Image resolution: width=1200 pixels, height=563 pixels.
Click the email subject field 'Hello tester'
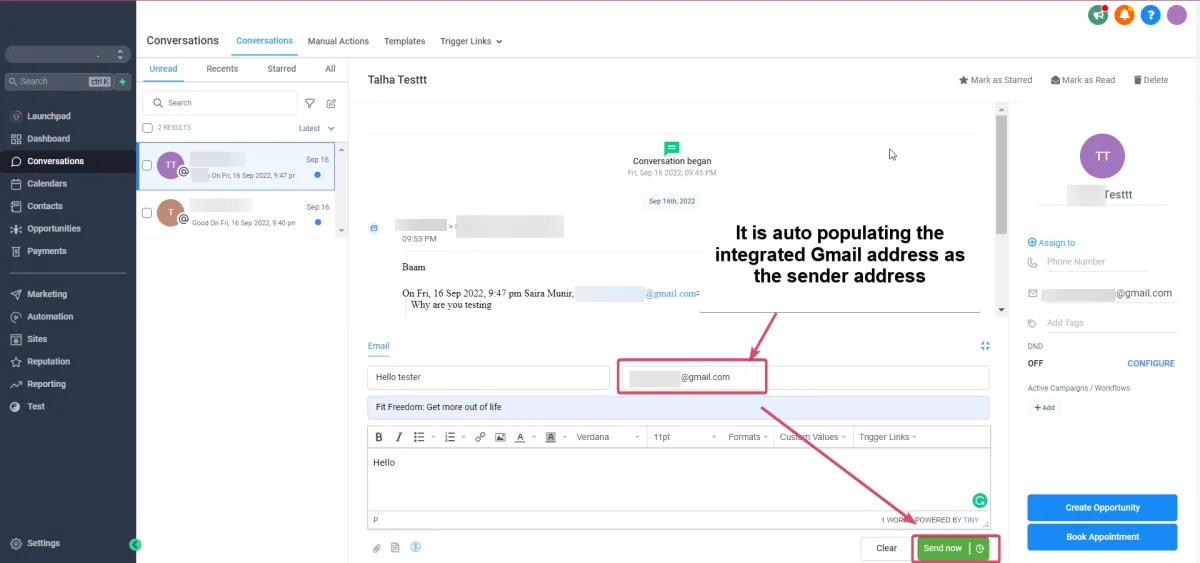488,377
